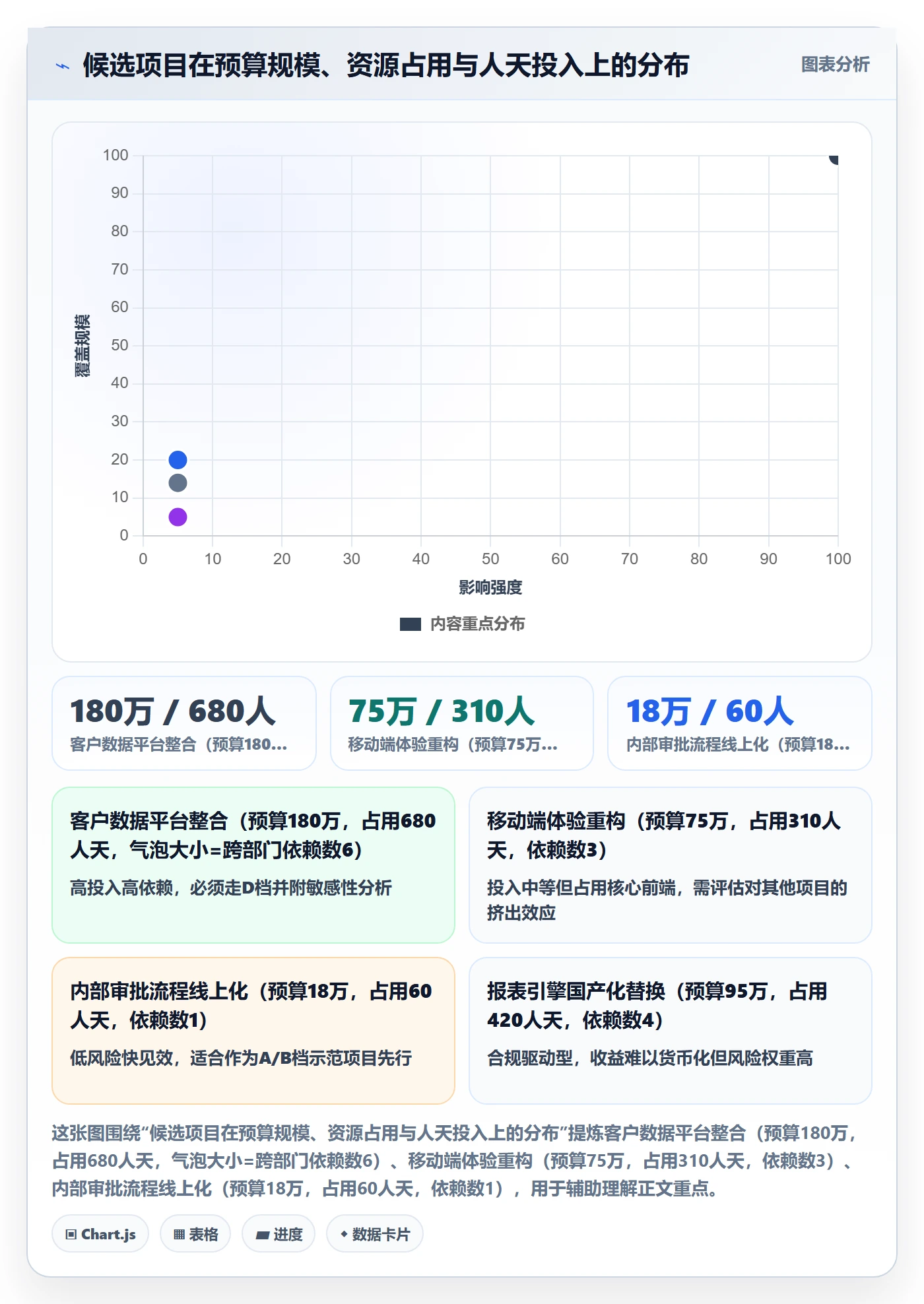The width and height of the screenshot is (924, 1304).
Task: Click the purple bubble data point
Action: 178,517
